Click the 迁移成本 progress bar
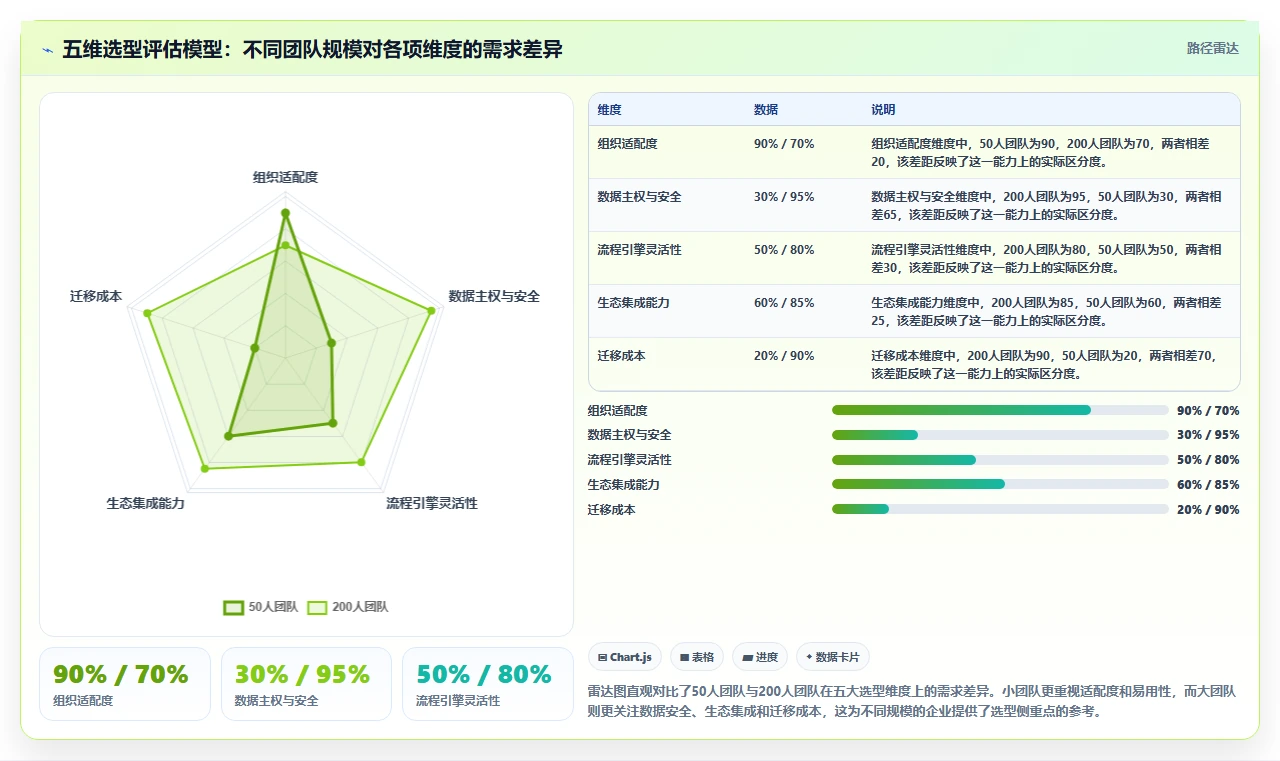Viewport: 1280px width, 761px height. point(1000,509)
